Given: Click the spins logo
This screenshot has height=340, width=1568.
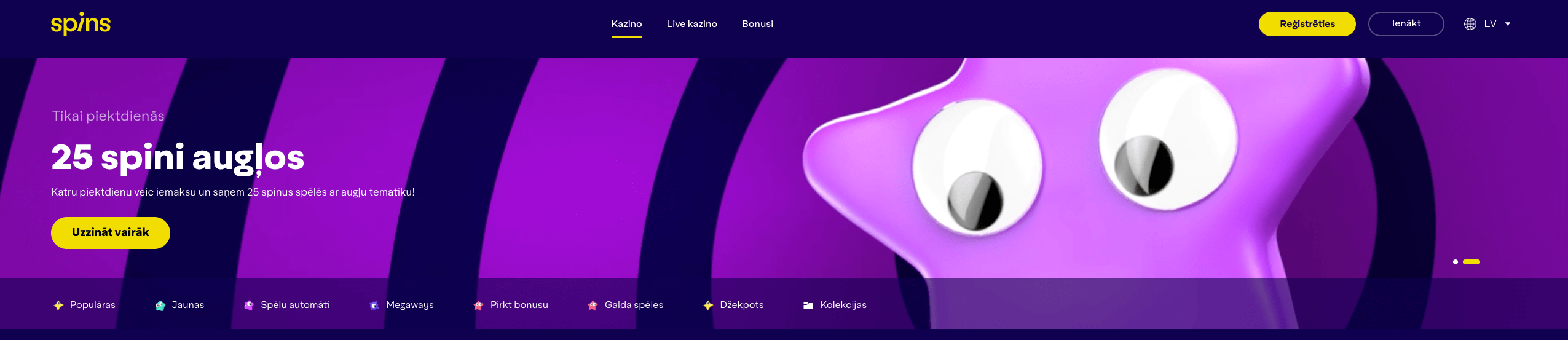Looking at the screenshot, I should tap(81, 24).
